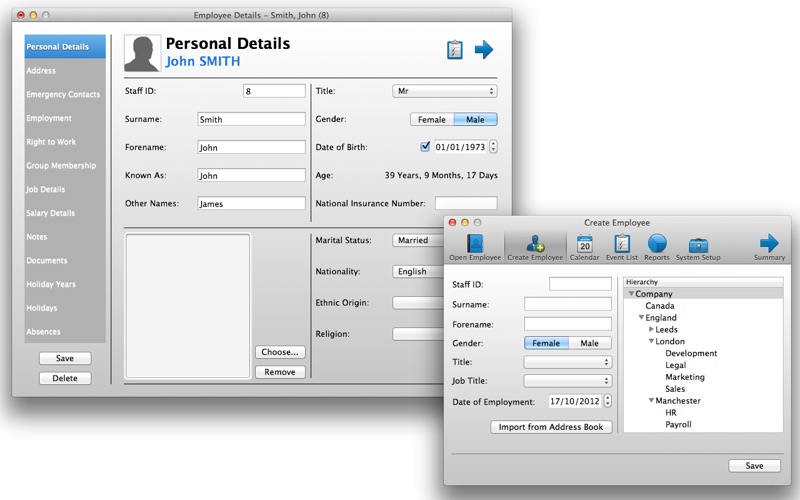The height and width of the screenshot is (500, 800).
Task: Switch to the Address section
Action: click(65, 70)
